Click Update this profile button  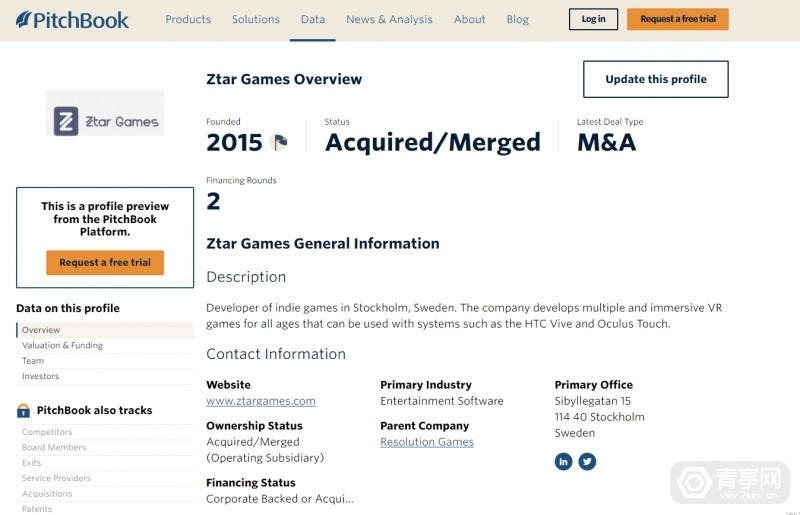coord(656,79)
